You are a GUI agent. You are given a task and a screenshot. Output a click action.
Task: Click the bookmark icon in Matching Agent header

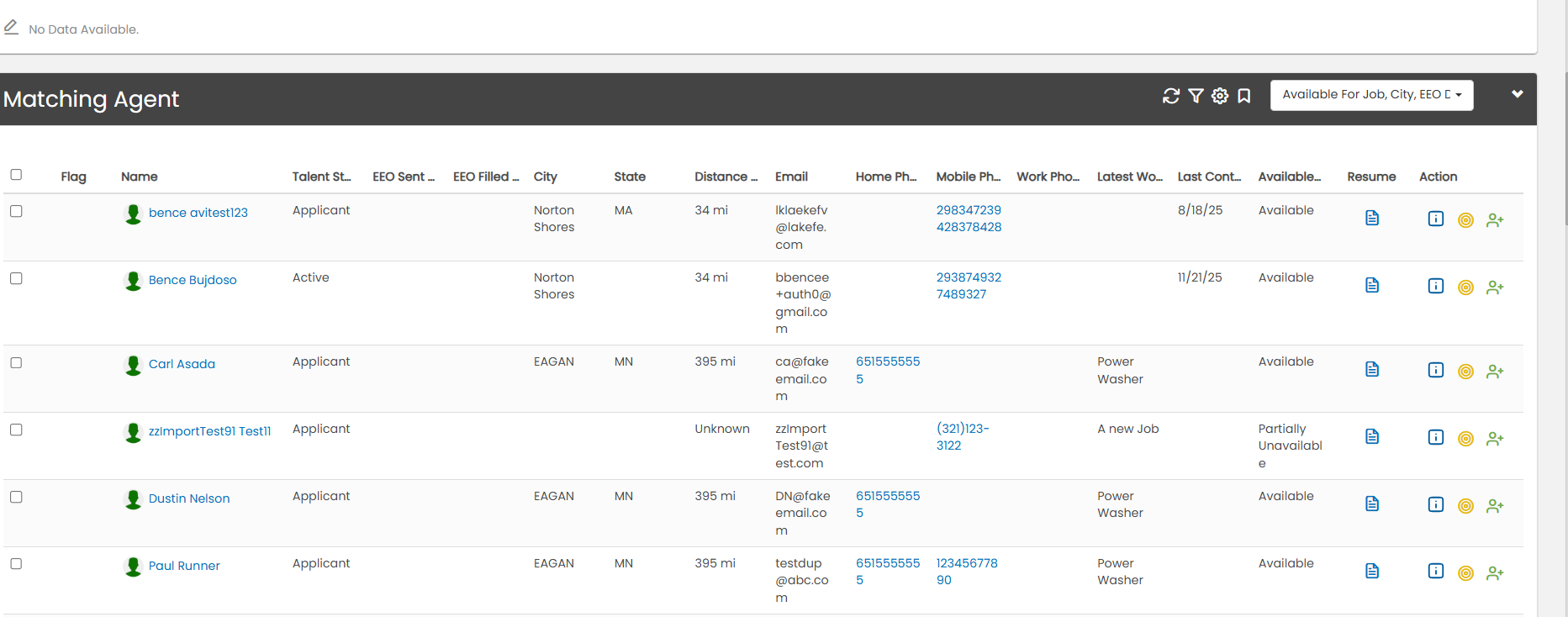tap(1244, 96)
